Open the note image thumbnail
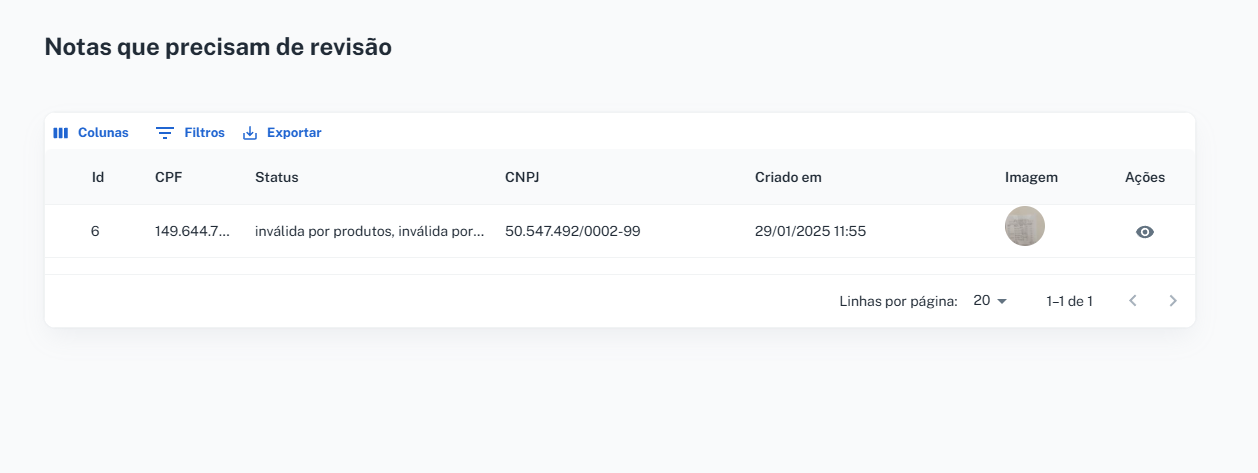The width and height of the screenshot is (1258, 473). (1025, 226)
